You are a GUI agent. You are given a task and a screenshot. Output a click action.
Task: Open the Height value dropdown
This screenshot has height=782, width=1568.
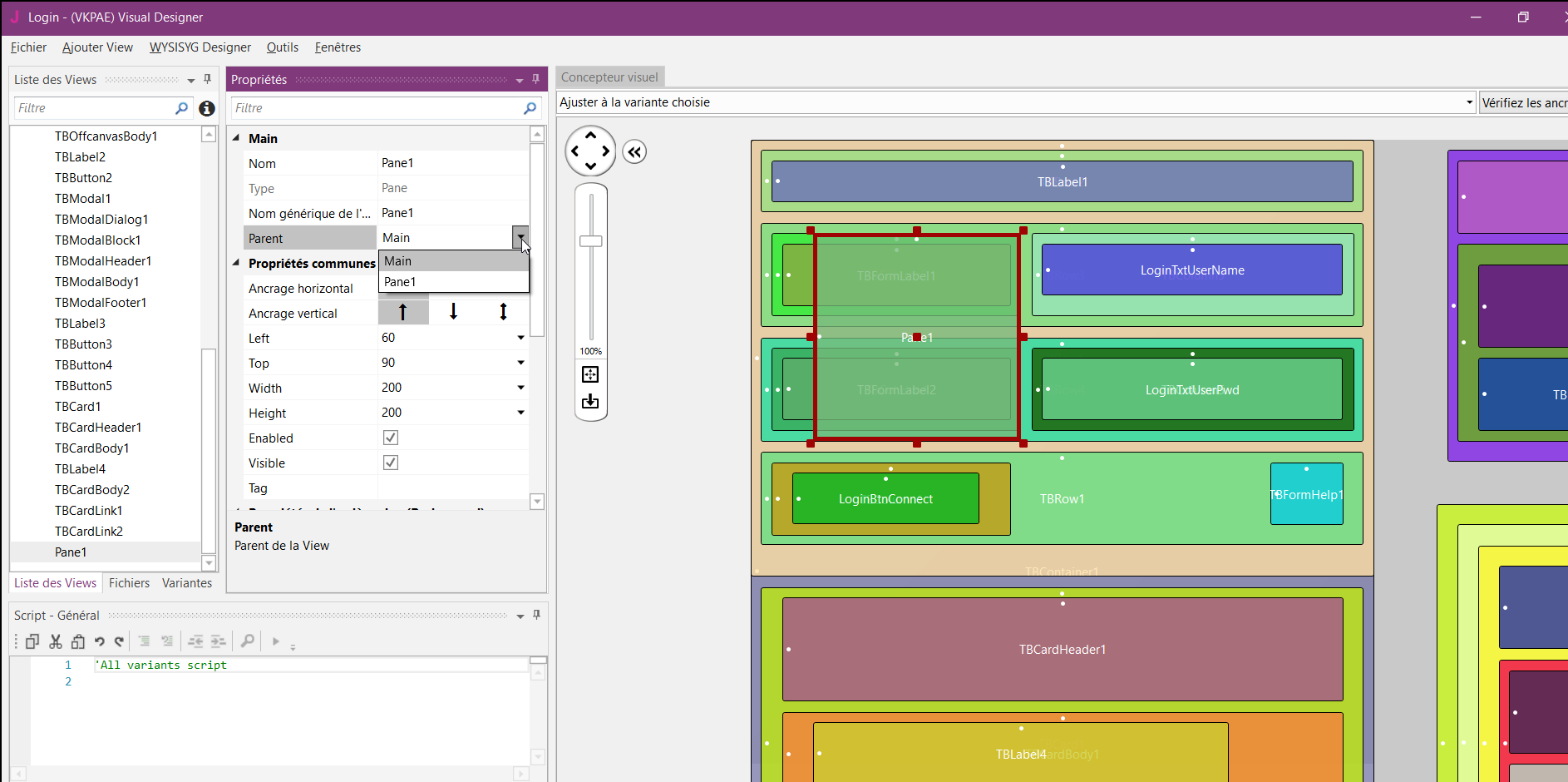[520, 413]
